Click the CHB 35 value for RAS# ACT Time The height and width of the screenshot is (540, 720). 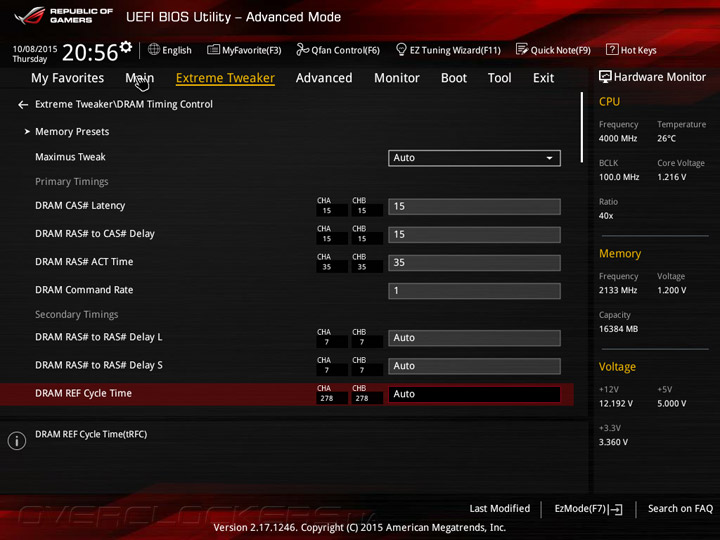point(362,267)
